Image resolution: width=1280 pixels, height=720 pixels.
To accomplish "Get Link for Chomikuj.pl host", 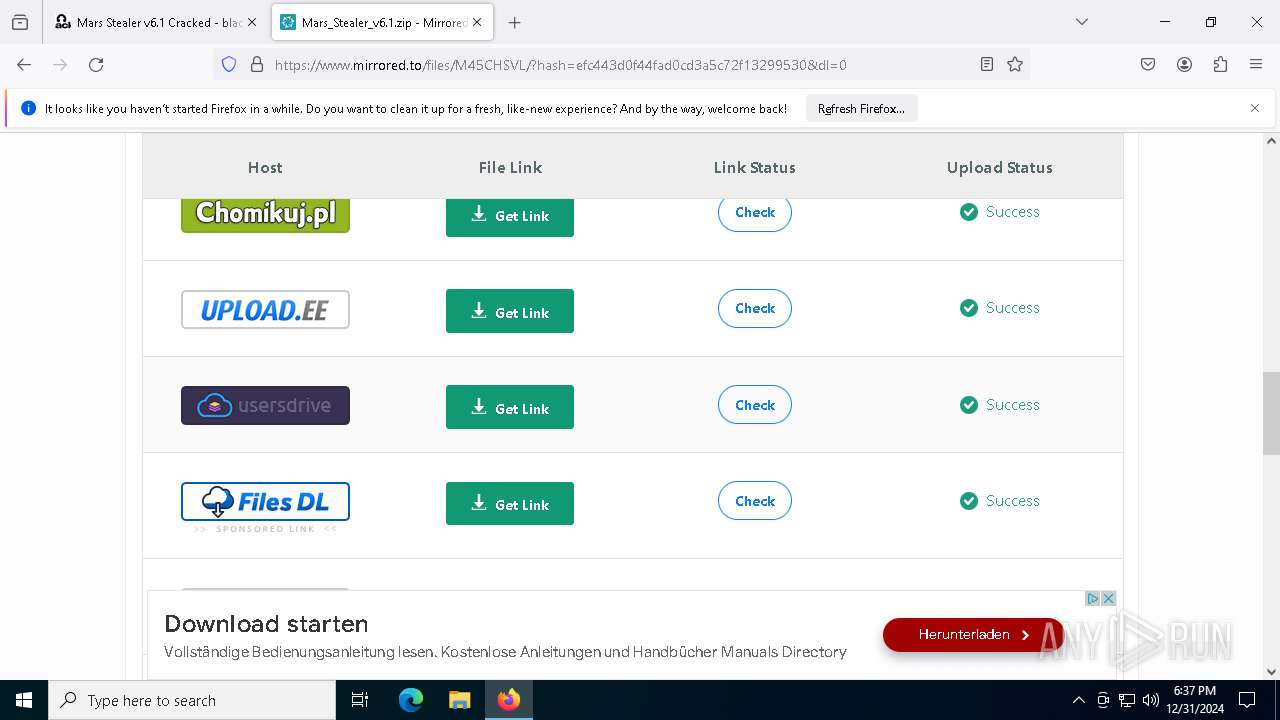I will (510, 215).
